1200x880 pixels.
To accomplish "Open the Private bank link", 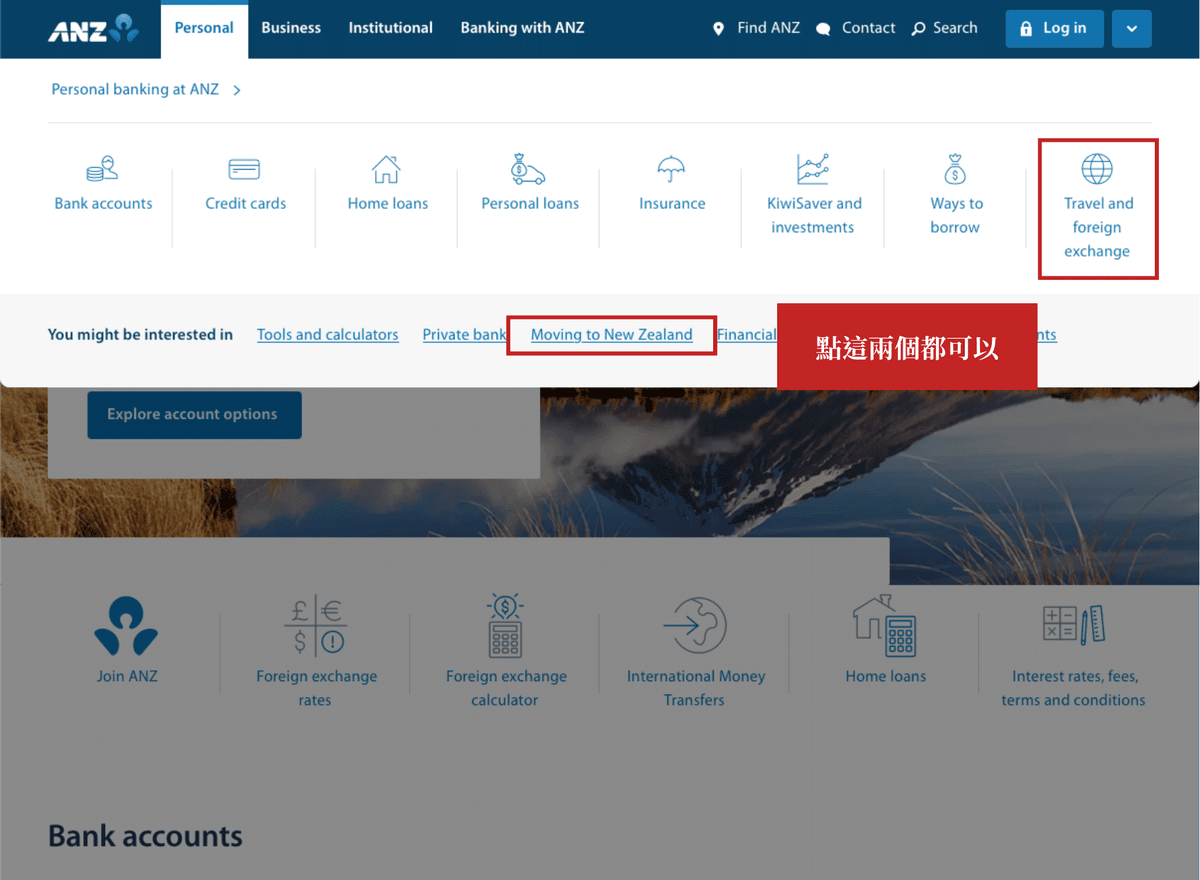I will (464, 335).
